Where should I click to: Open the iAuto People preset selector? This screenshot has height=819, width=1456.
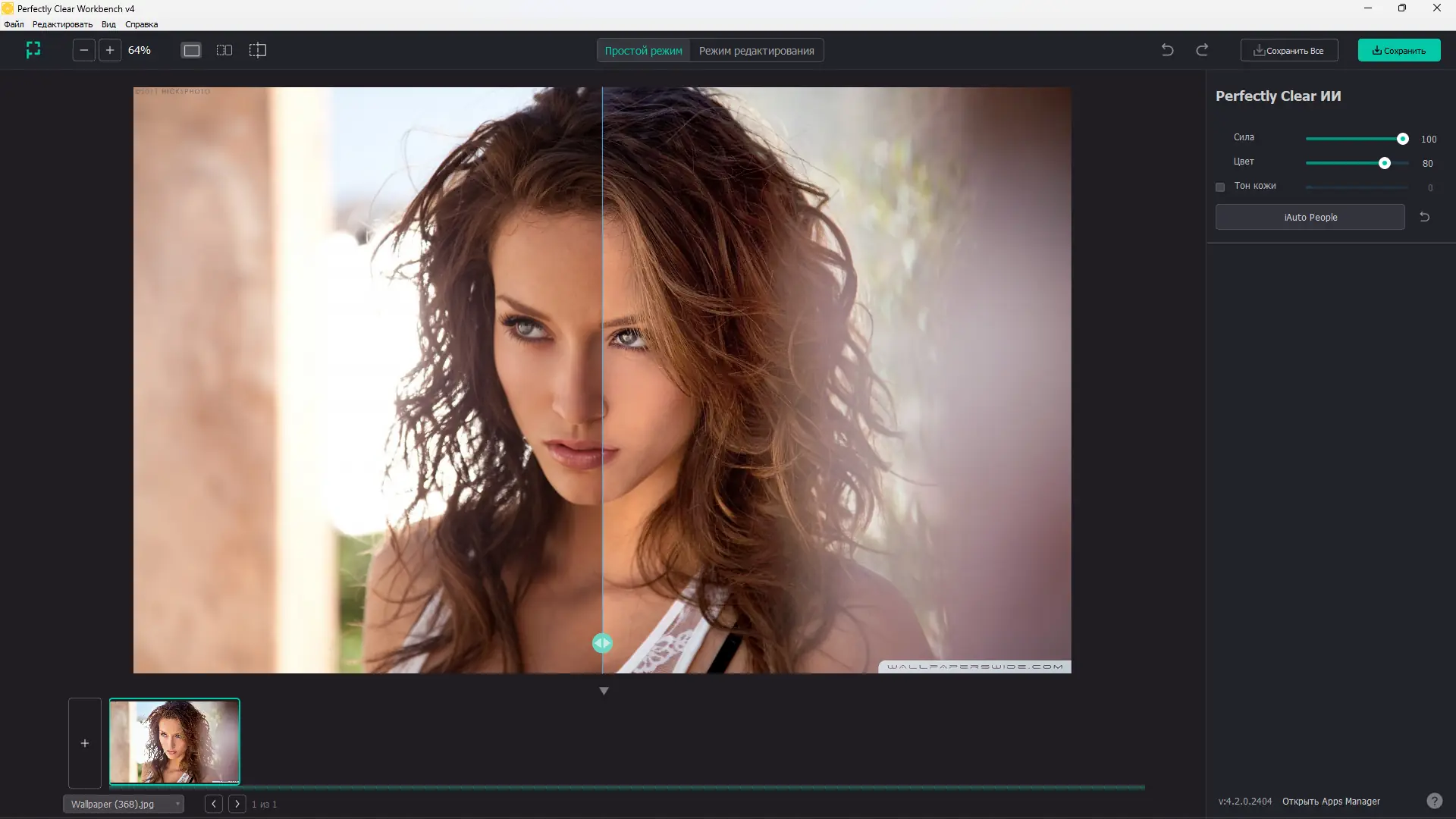(x=1310, y=217)
